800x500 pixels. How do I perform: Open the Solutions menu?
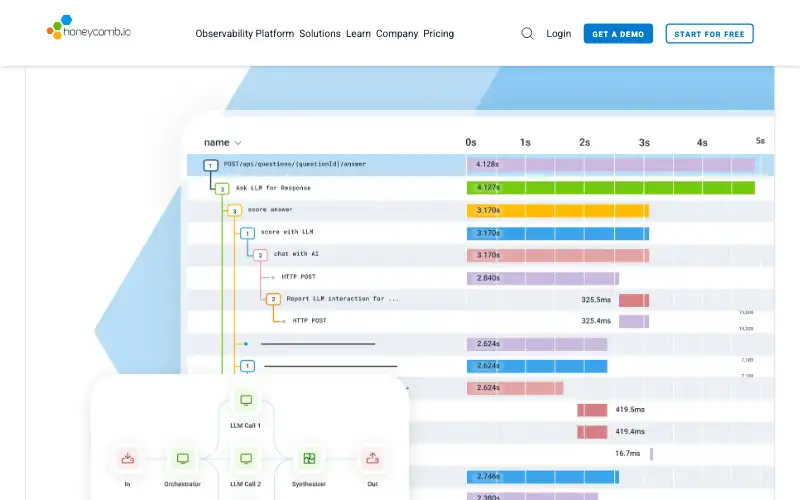point(320,34)
